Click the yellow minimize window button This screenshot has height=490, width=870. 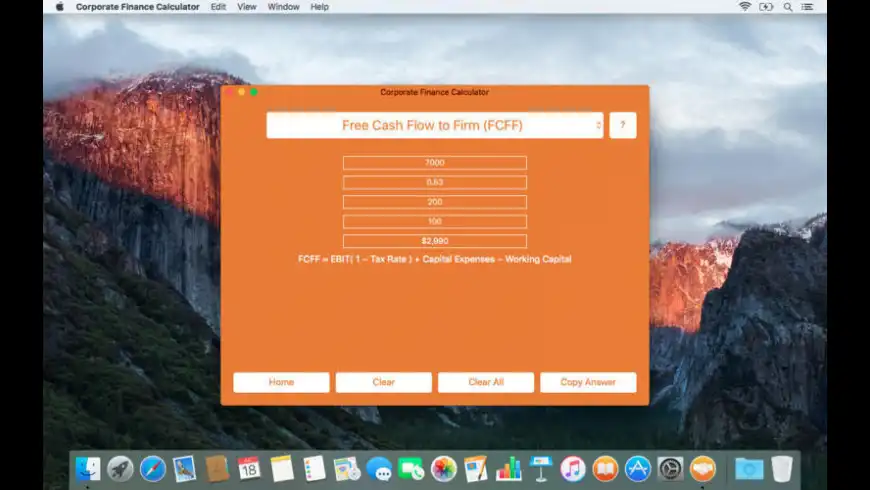pos(241,92)
